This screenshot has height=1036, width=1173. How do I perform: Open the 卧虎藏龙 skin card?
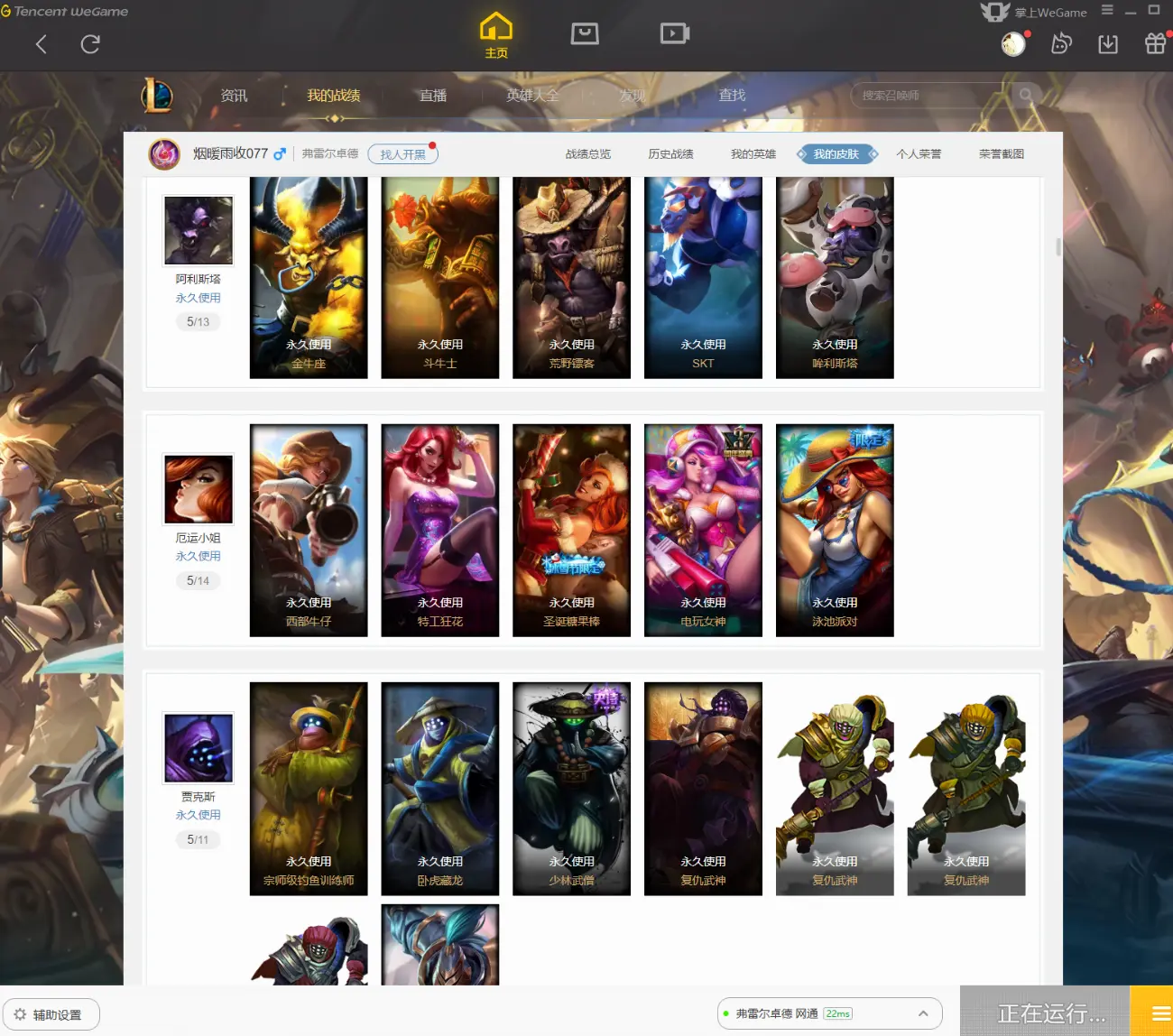440,789
